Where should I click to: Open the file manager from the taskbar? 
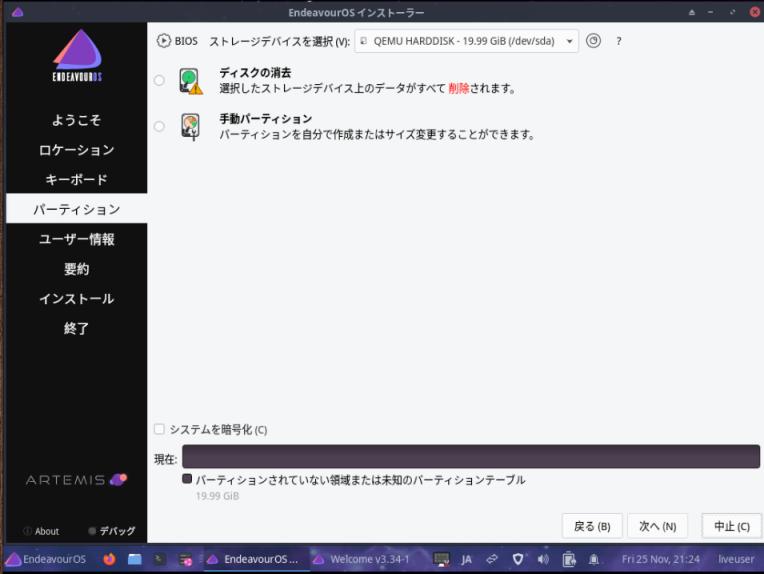point(134,559)
